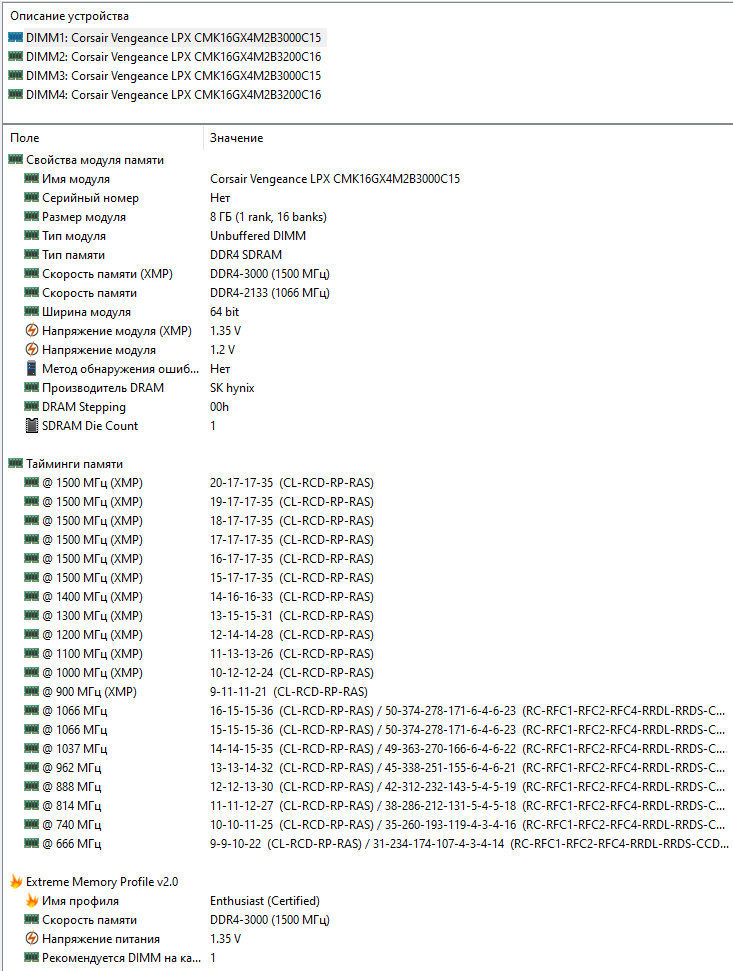Click the 'Значение' column header
Viewport: 733px width, 971px height.
[236, 138]
